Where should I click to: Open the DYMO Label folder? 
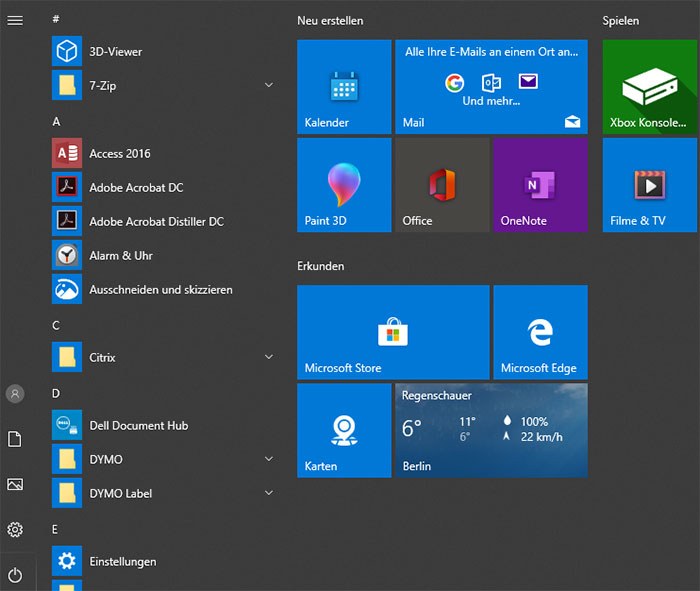tap(163, 493)
